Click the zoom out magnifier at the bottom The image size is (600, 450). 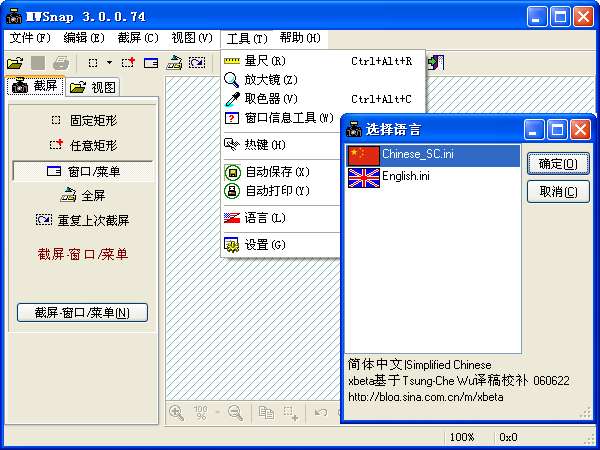pyautogui.click(x=235, y=413)
